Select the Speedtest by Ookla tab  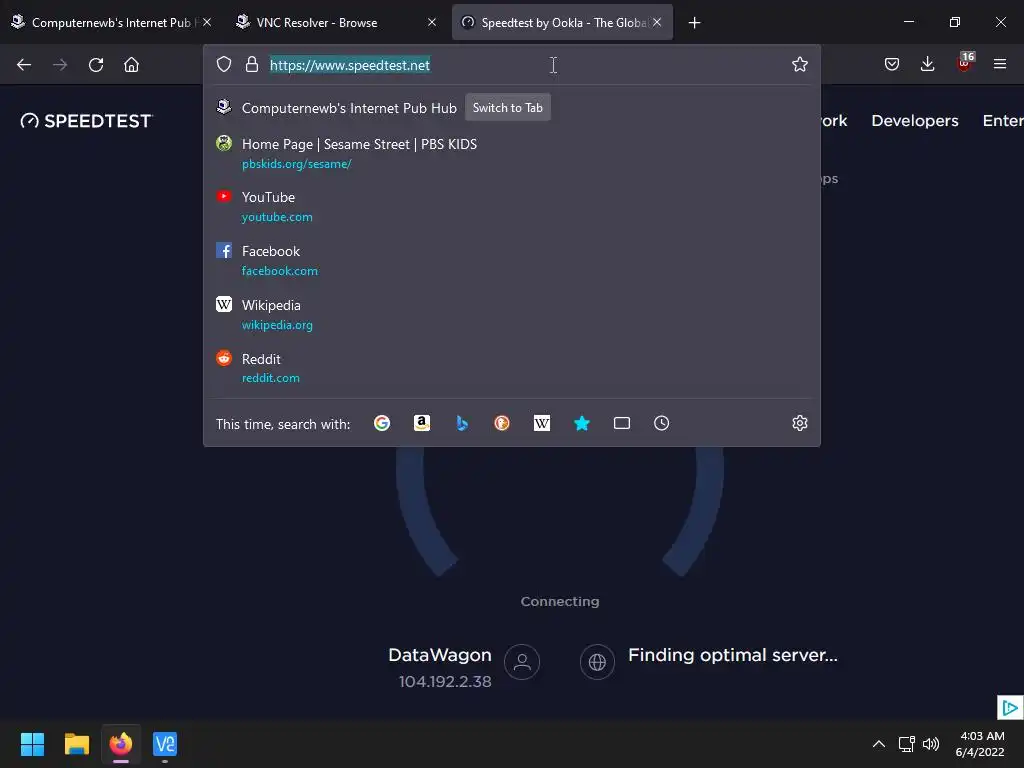(562, 22)
